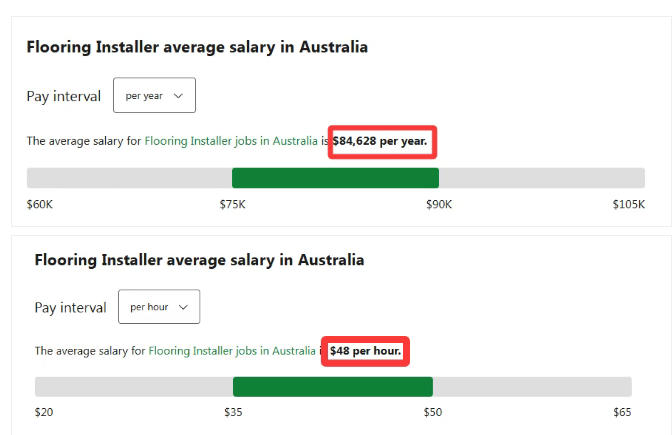Click the "Pay interval" label next to "per hour"
This screenshot has height=435, width=672.
click(70, 307)
